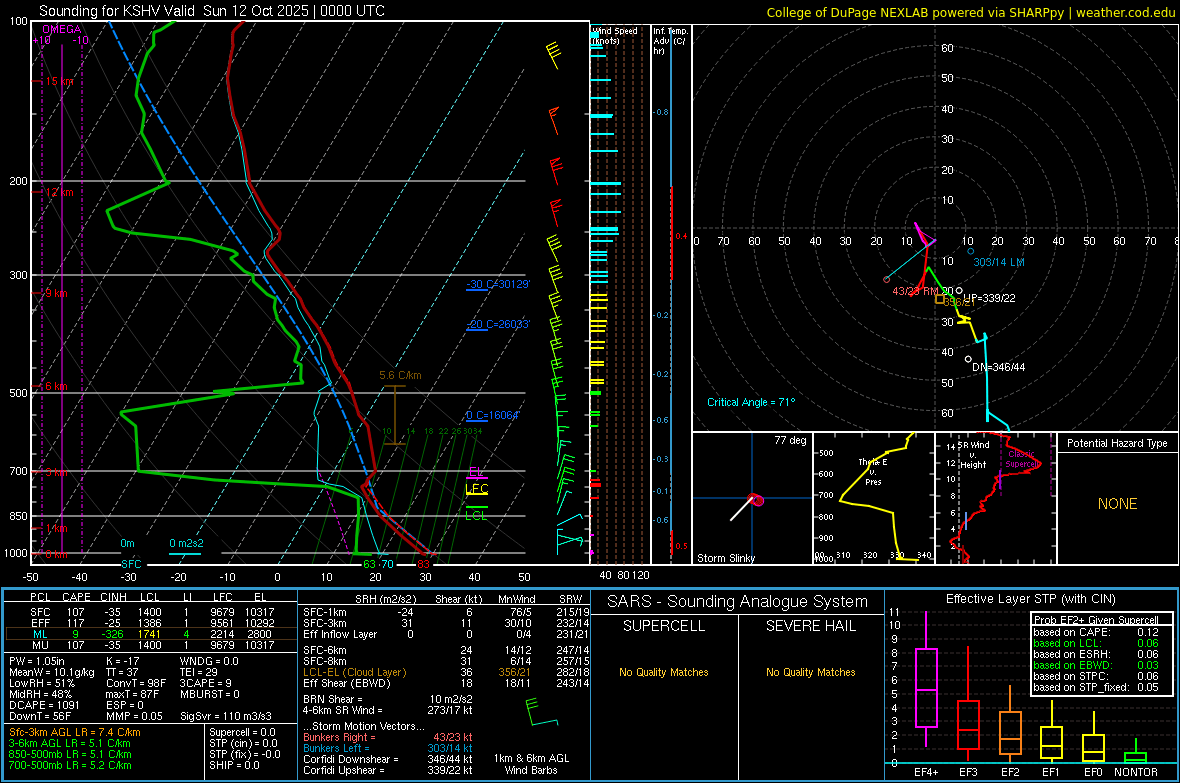Click the CAPE column header
1180x783 pixels.
(x=76, y=597)
